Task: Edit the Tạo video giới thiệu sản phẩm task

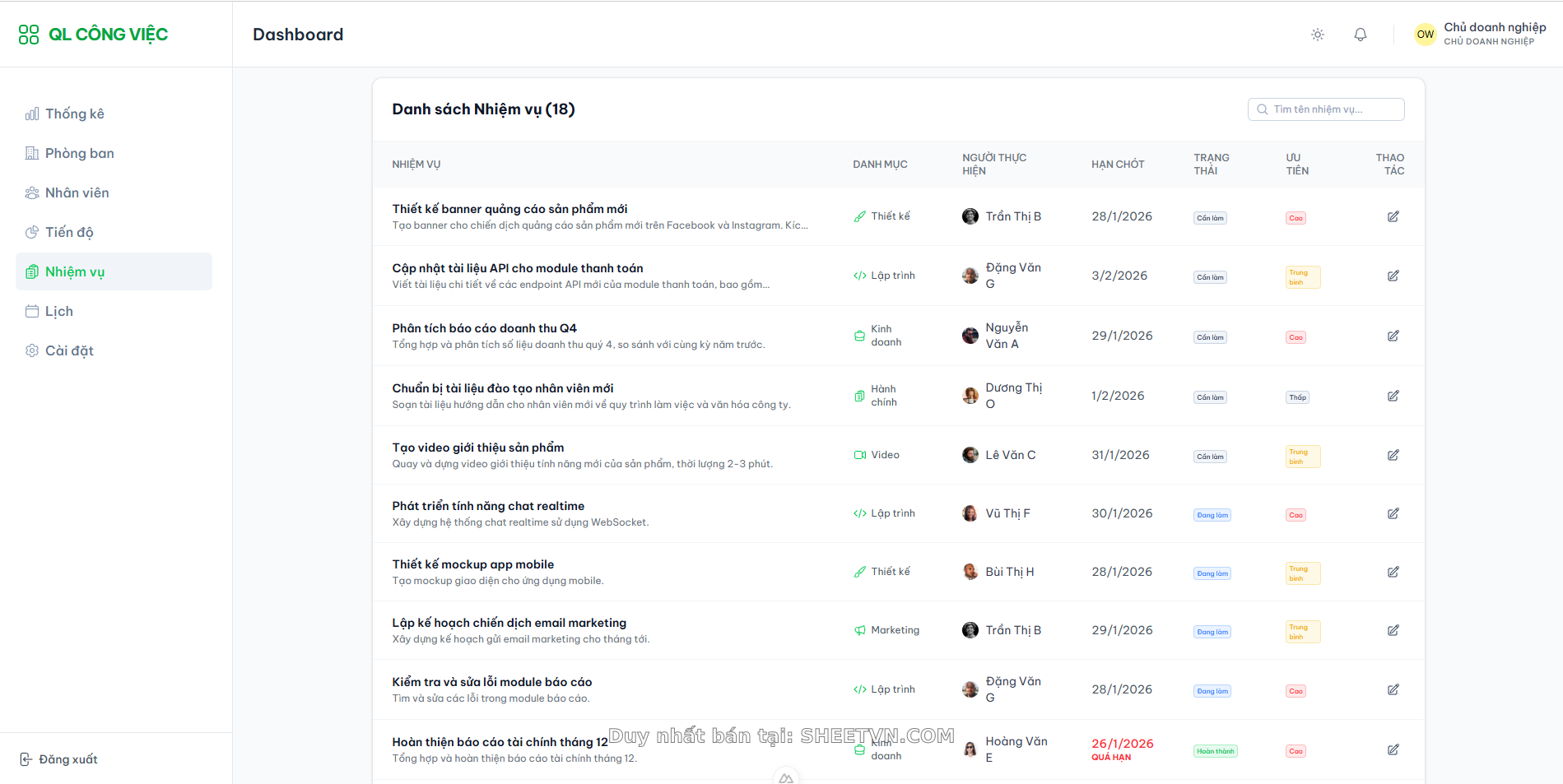Action: pyautogui.click(x=1393, y=455)
